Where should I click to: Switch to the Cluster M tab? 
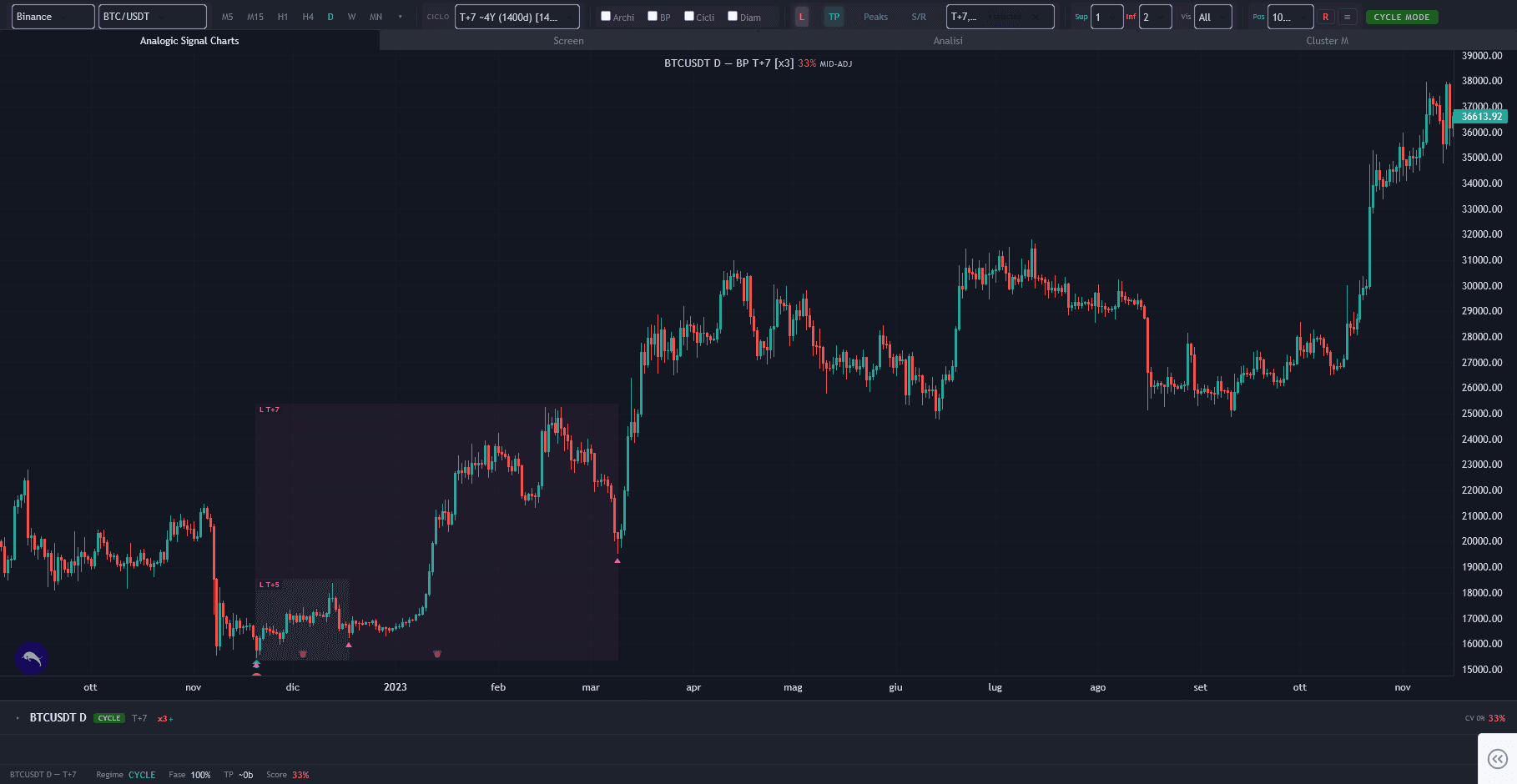(x=1327, y=41)
